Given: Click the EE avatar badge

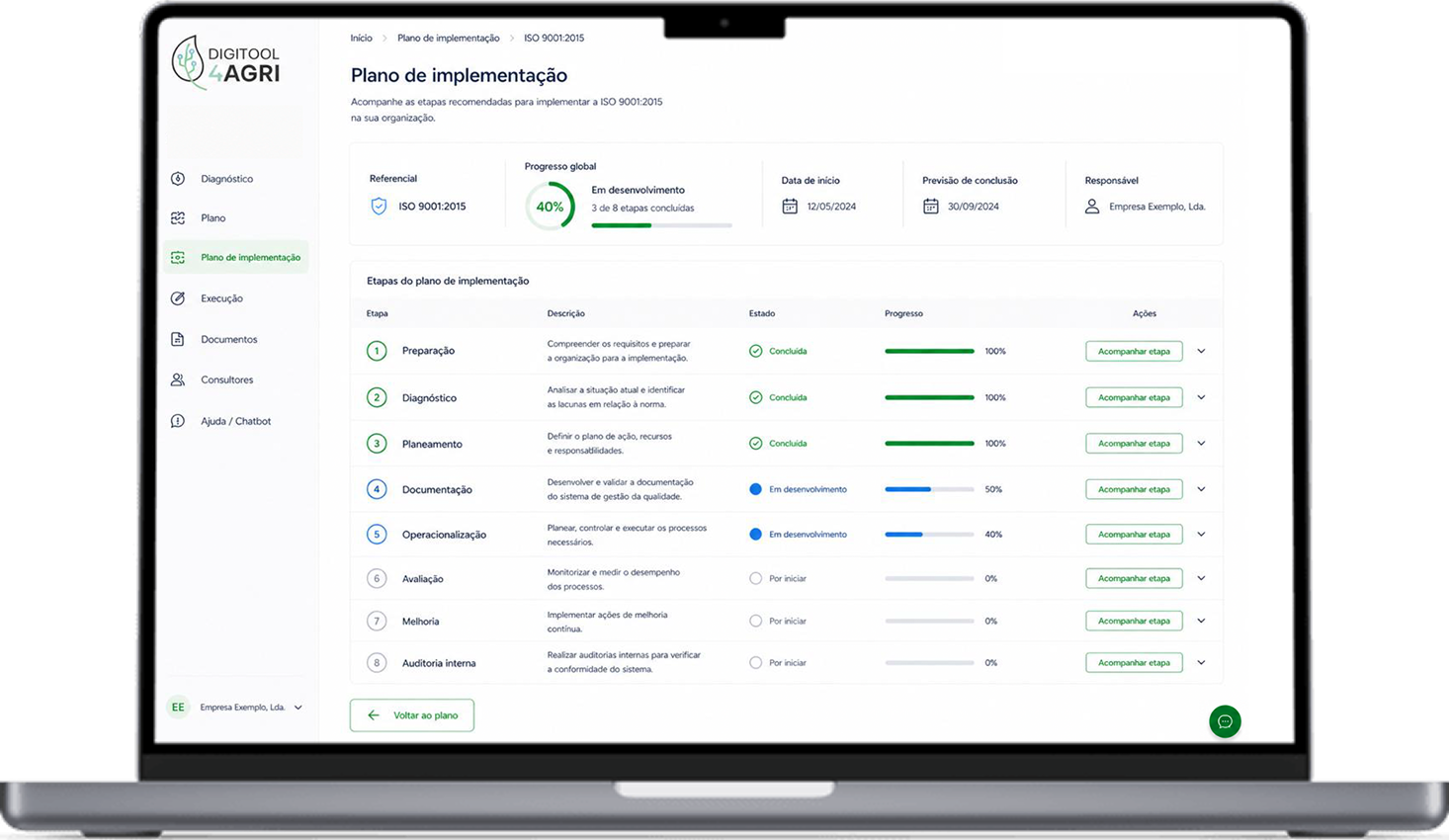Looking at the screenshot, I should tap(178, 708).
